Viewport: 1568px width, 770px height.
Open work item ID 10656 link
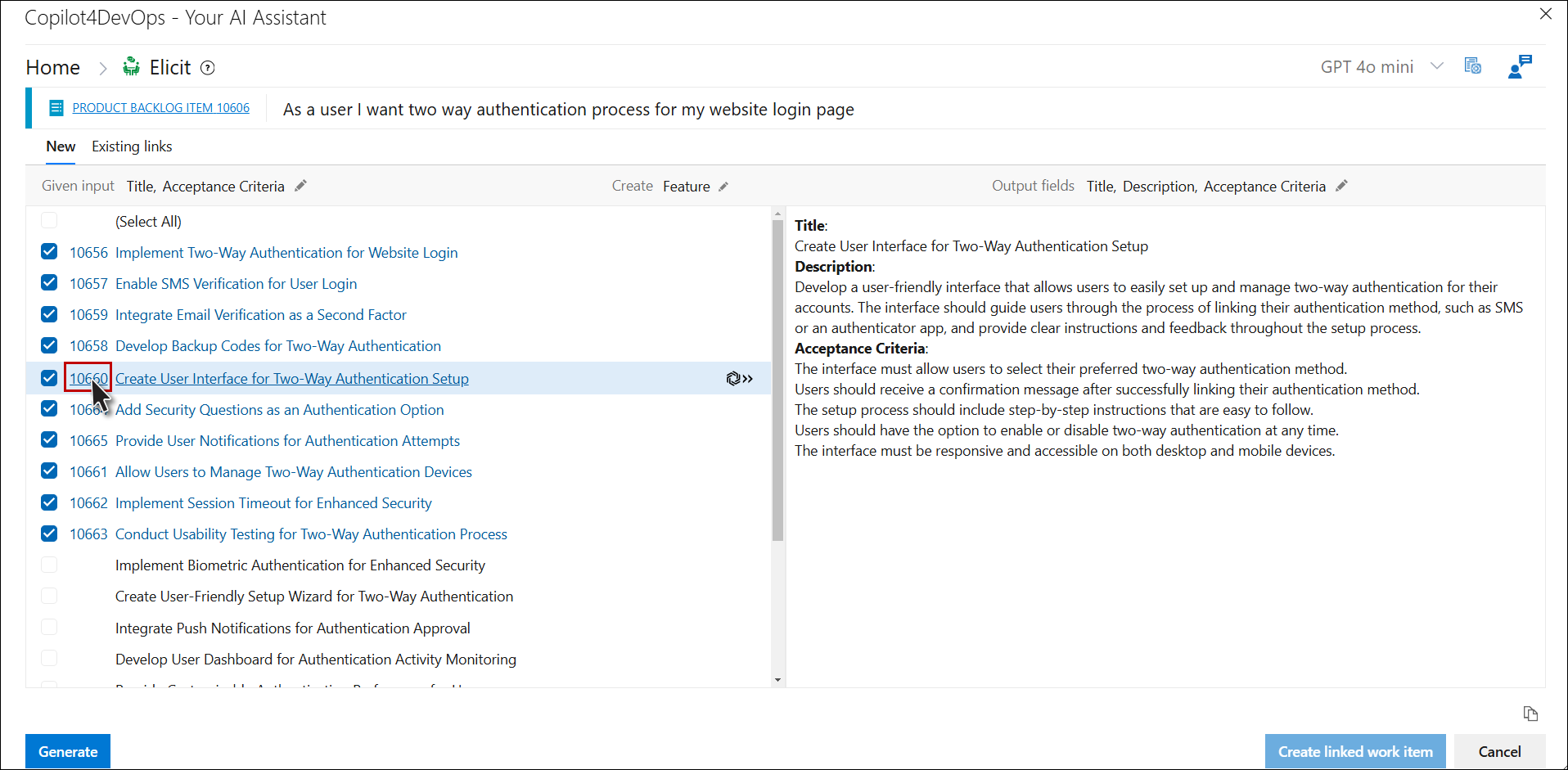pyautogui.click(x=88, y=253)
